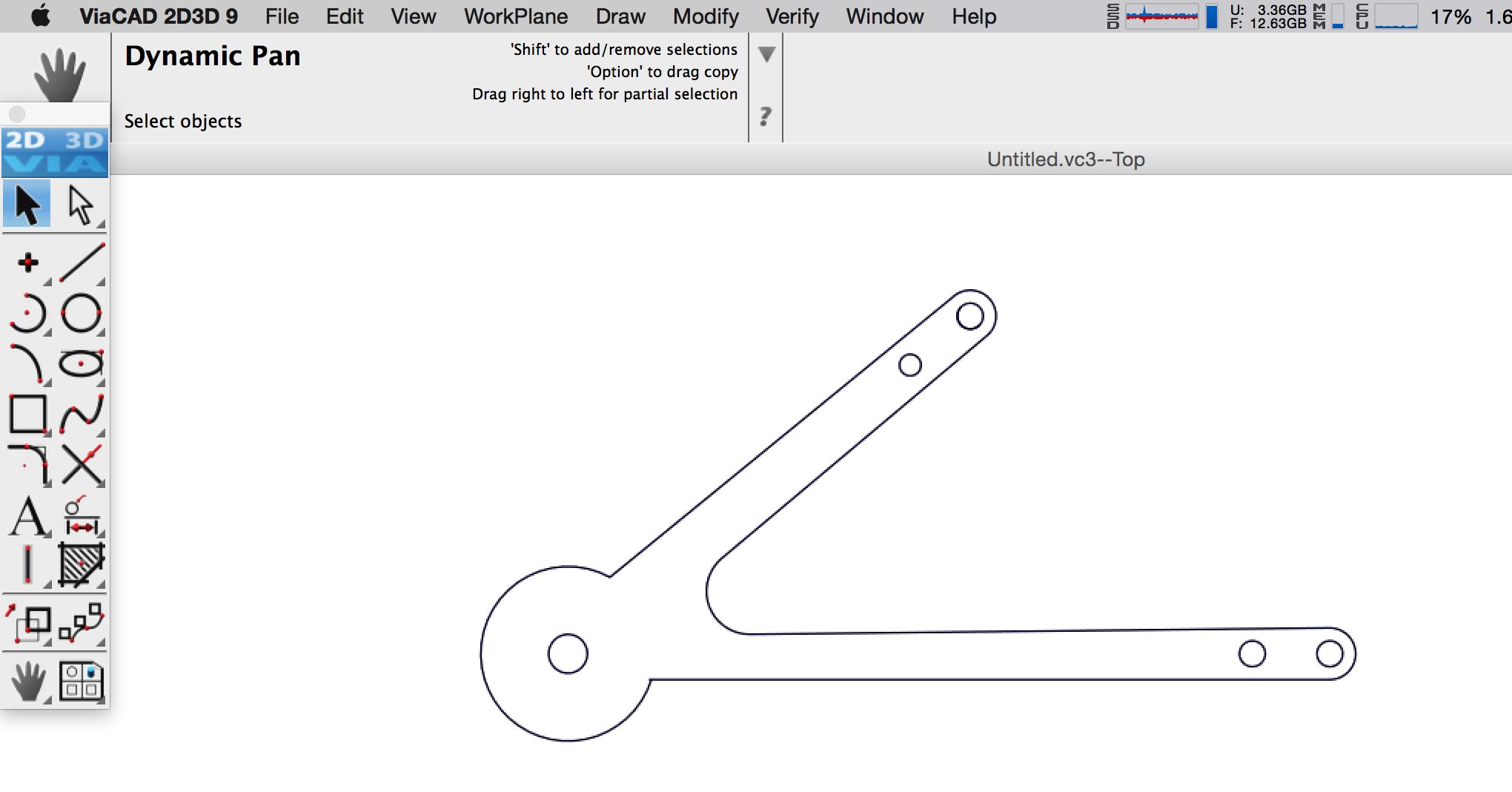Click the large pivot hole circle in drawing
This screenshot has height=792, width=1512.
[568, 653]
